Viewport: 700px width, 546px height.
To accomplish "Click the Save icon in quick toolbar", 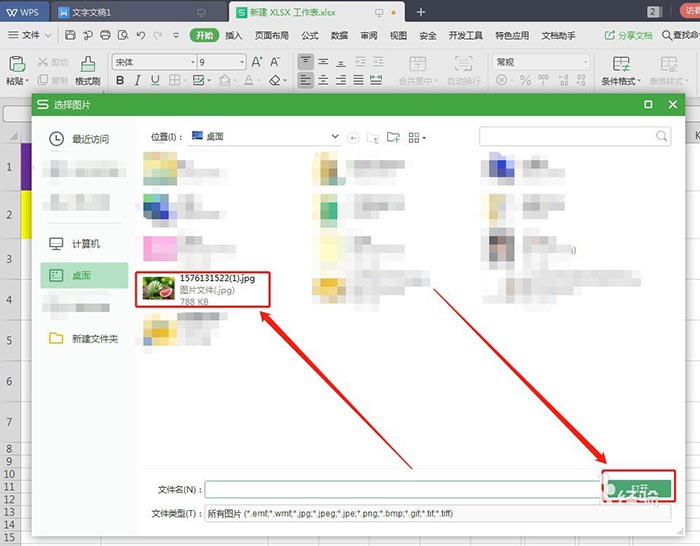I will pyautogui.click(x=70, y=35).
